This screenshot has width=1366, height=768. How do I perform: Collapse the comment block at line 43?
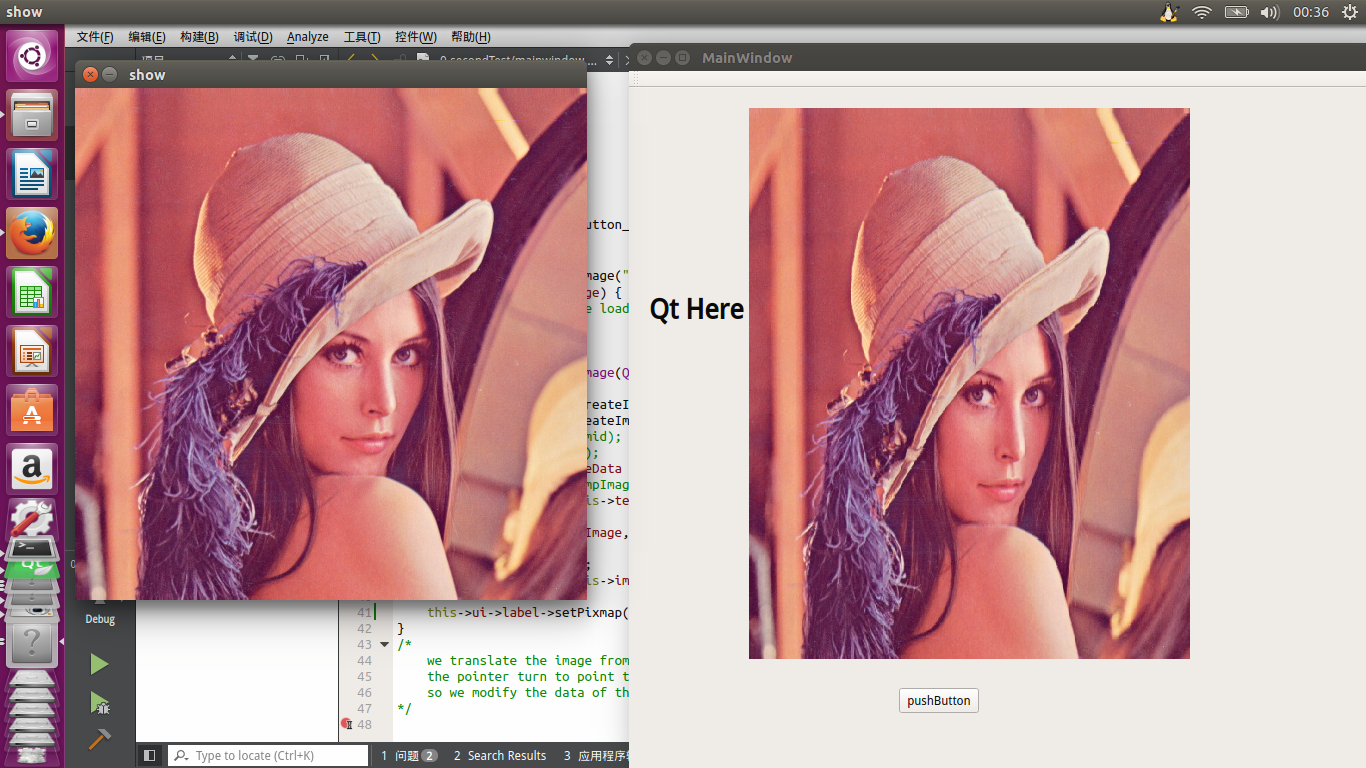(x=385, y=644)
